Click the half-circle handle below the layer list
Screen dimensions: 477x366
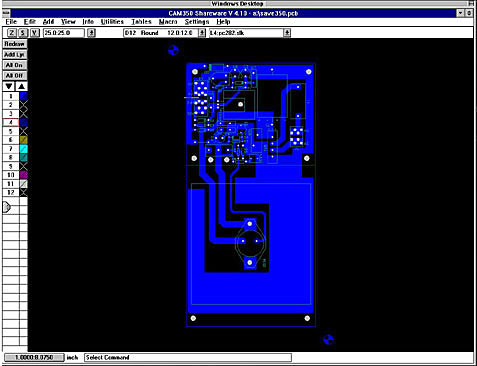(7, 207)
